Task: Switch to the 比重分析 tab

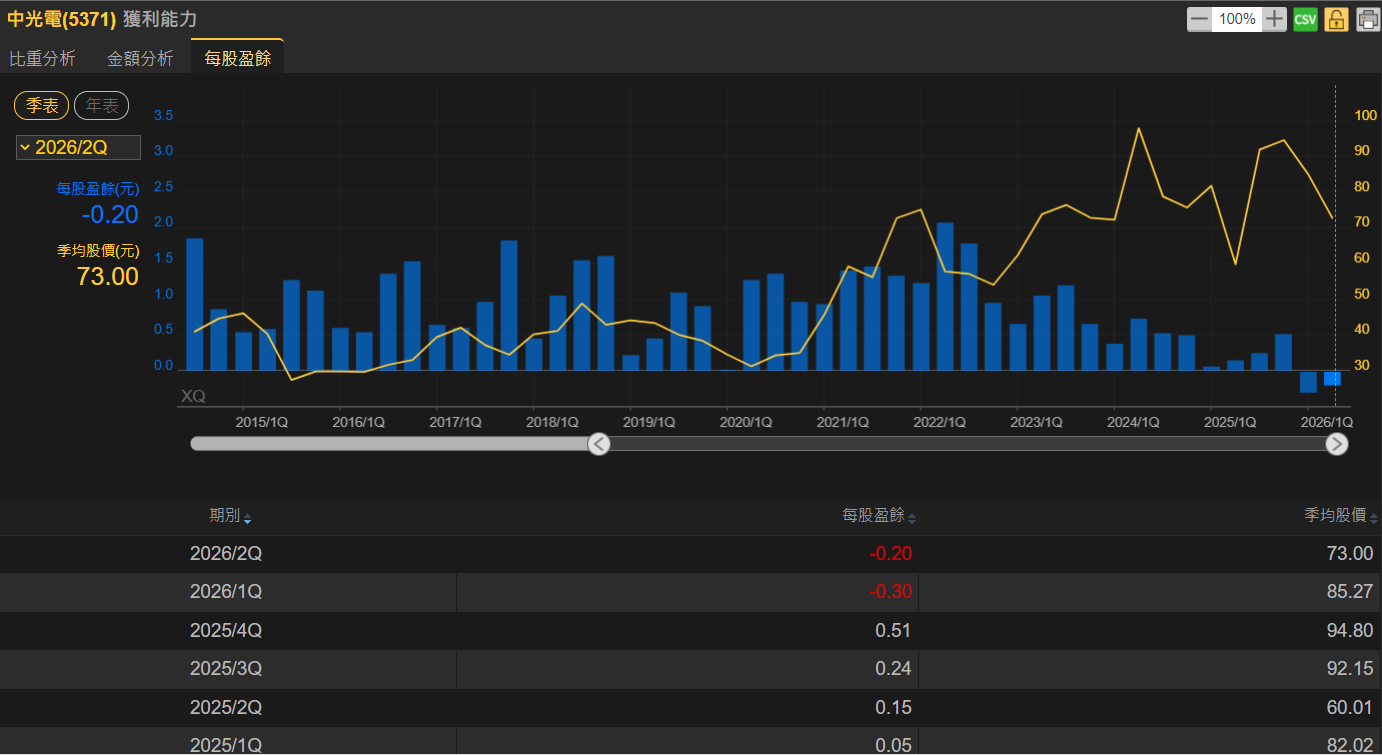Action: coord(42,59)
